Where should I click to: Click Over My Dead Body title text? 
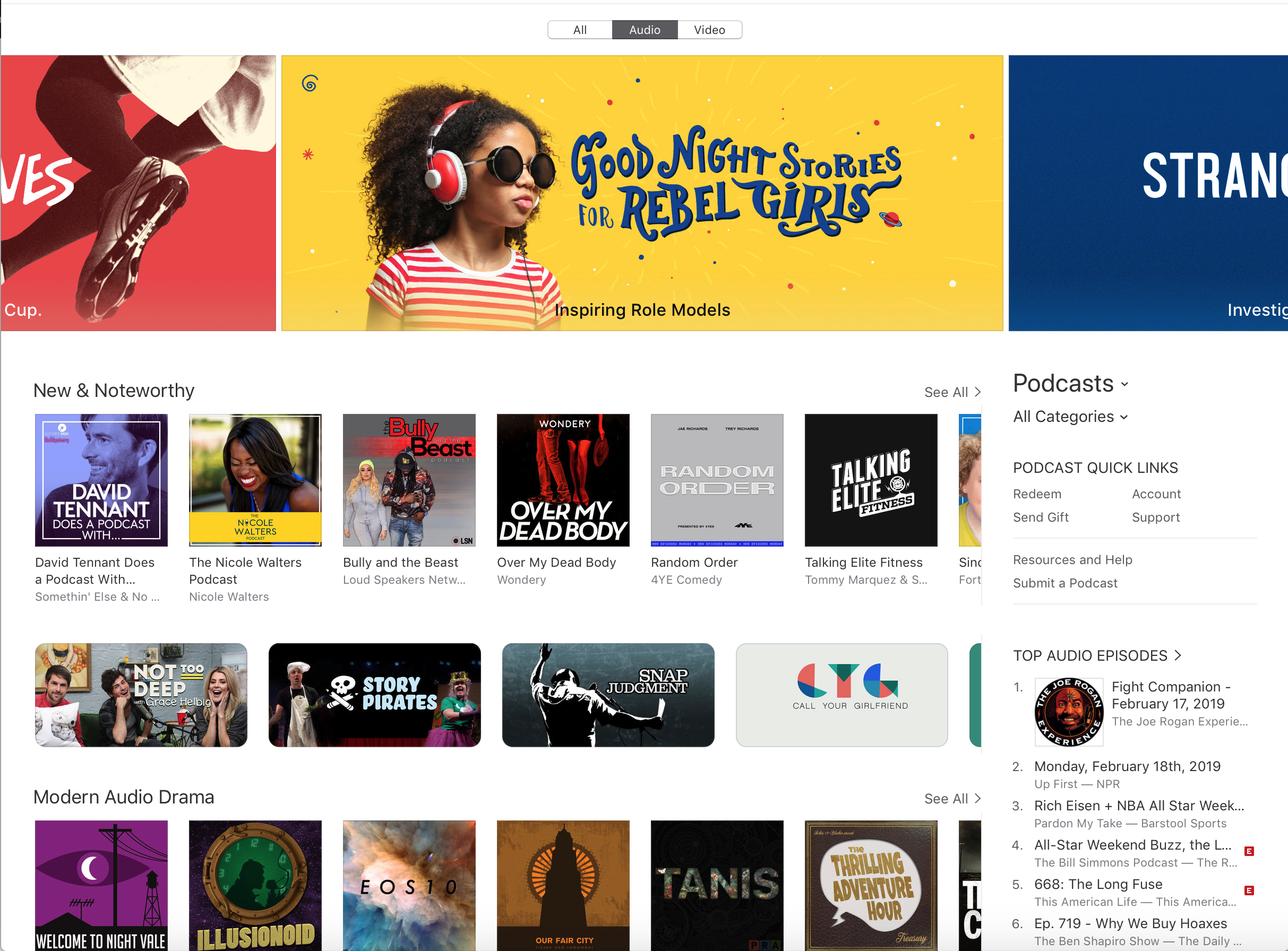[x=556, y=563]
